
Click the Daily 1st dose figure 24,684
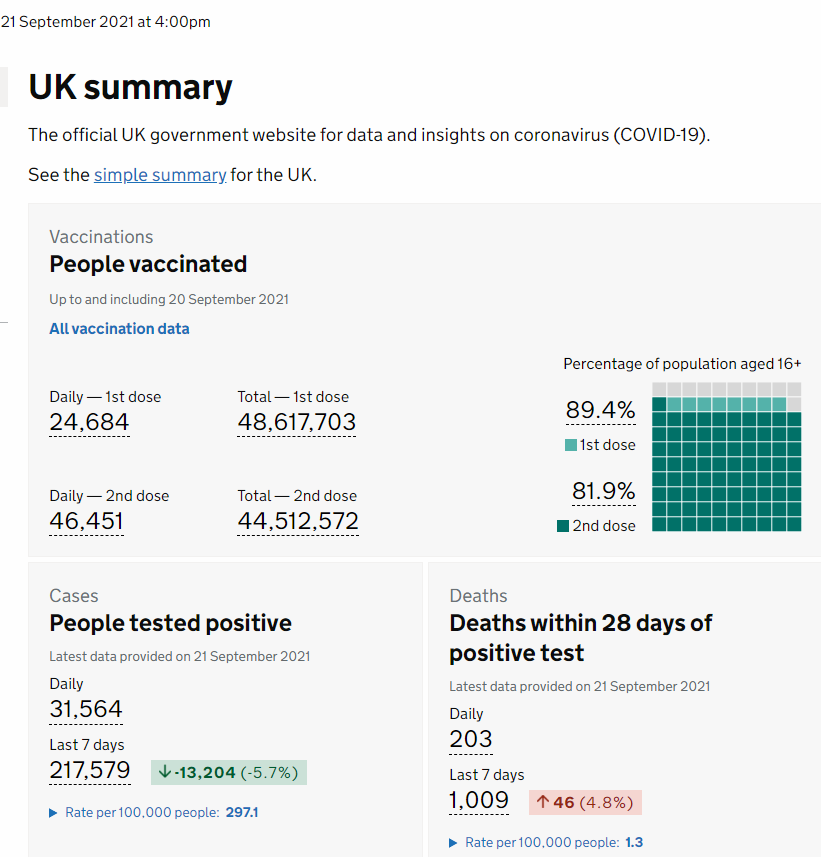point(89,422)
